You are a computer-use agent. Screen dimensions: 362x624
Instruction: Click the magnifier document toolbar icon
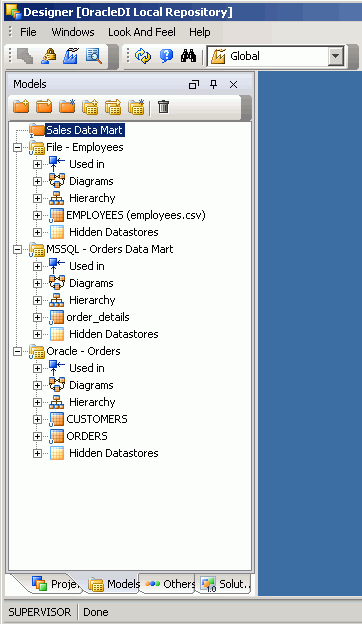pyautogui.click(x=93, y=56)
